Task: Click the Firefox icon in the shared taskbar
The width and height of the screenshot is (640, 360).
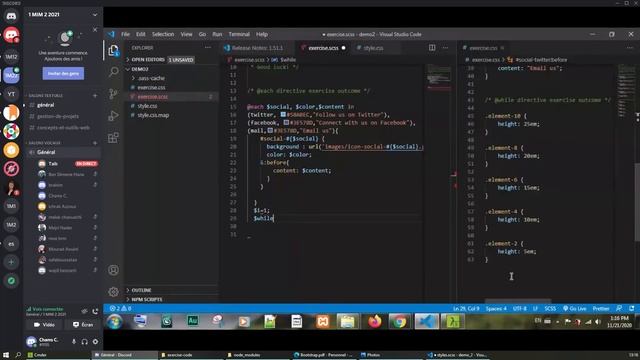Action: pyautogui.click(x=375, y=321)
